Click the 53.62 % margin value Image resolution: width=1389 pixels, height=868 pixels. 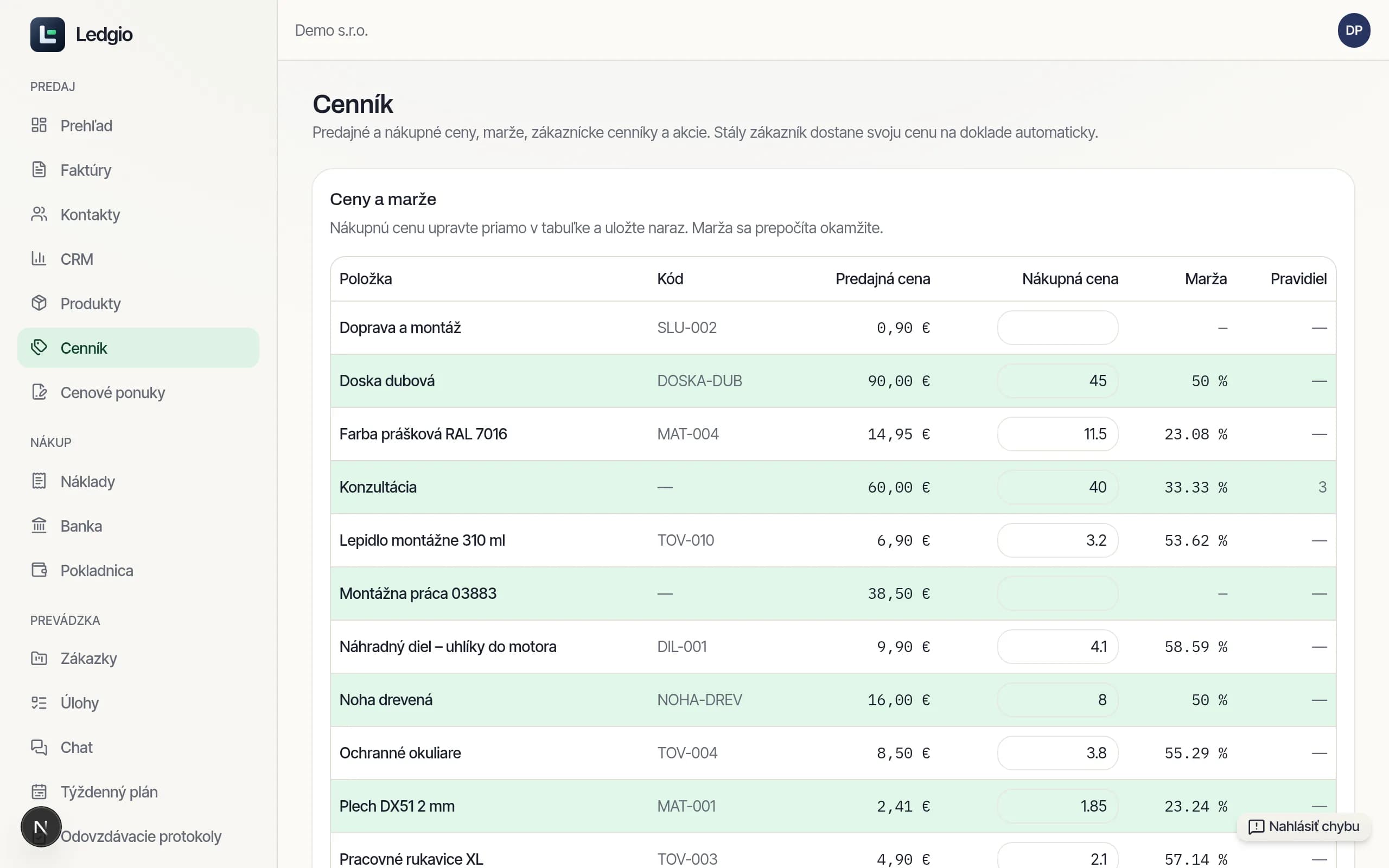[x=1196, y=540]
